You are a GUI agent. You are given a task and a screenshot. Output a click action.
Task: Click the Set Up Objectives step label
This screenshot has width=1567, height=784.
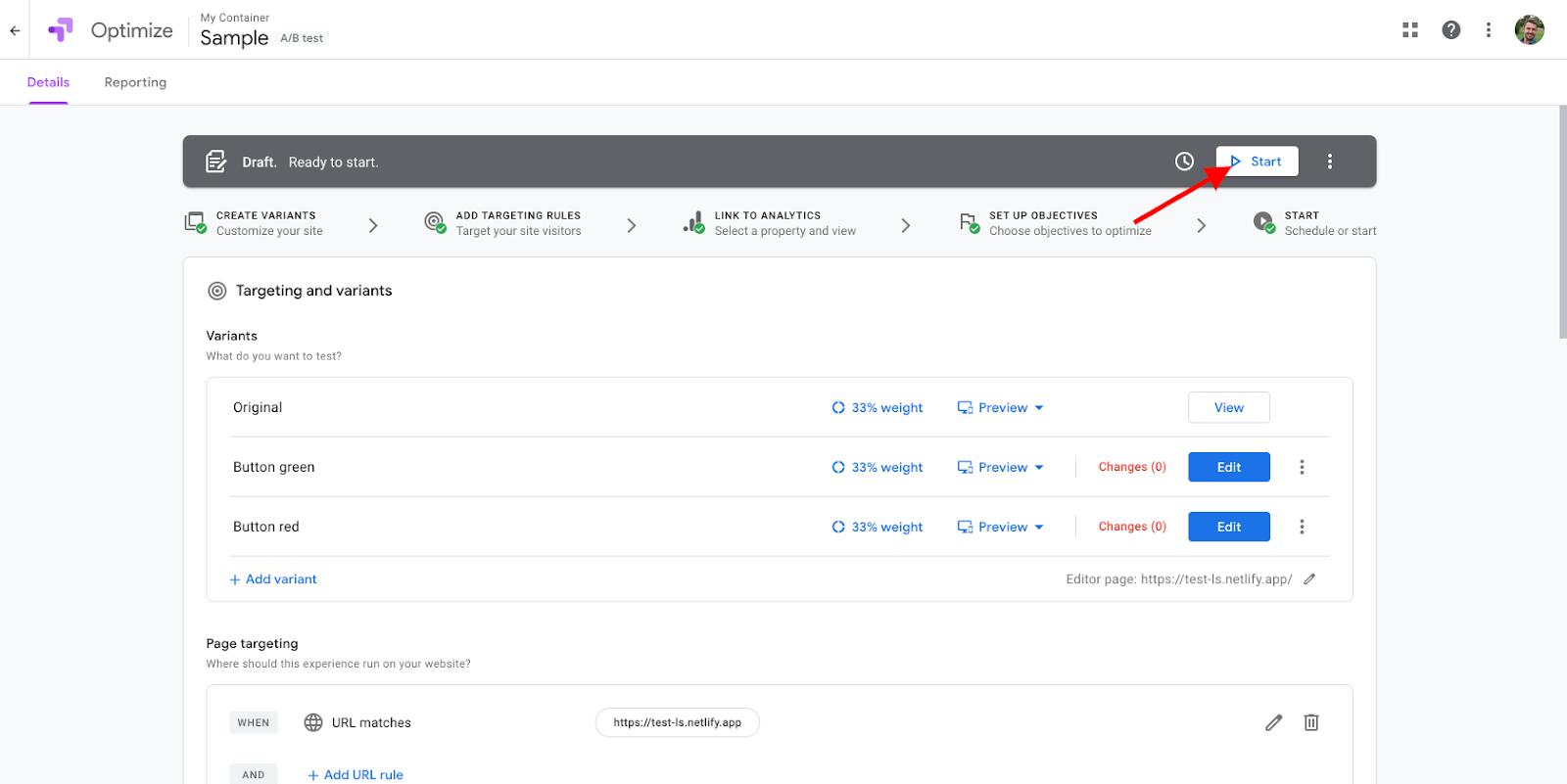pos(1043,215)
